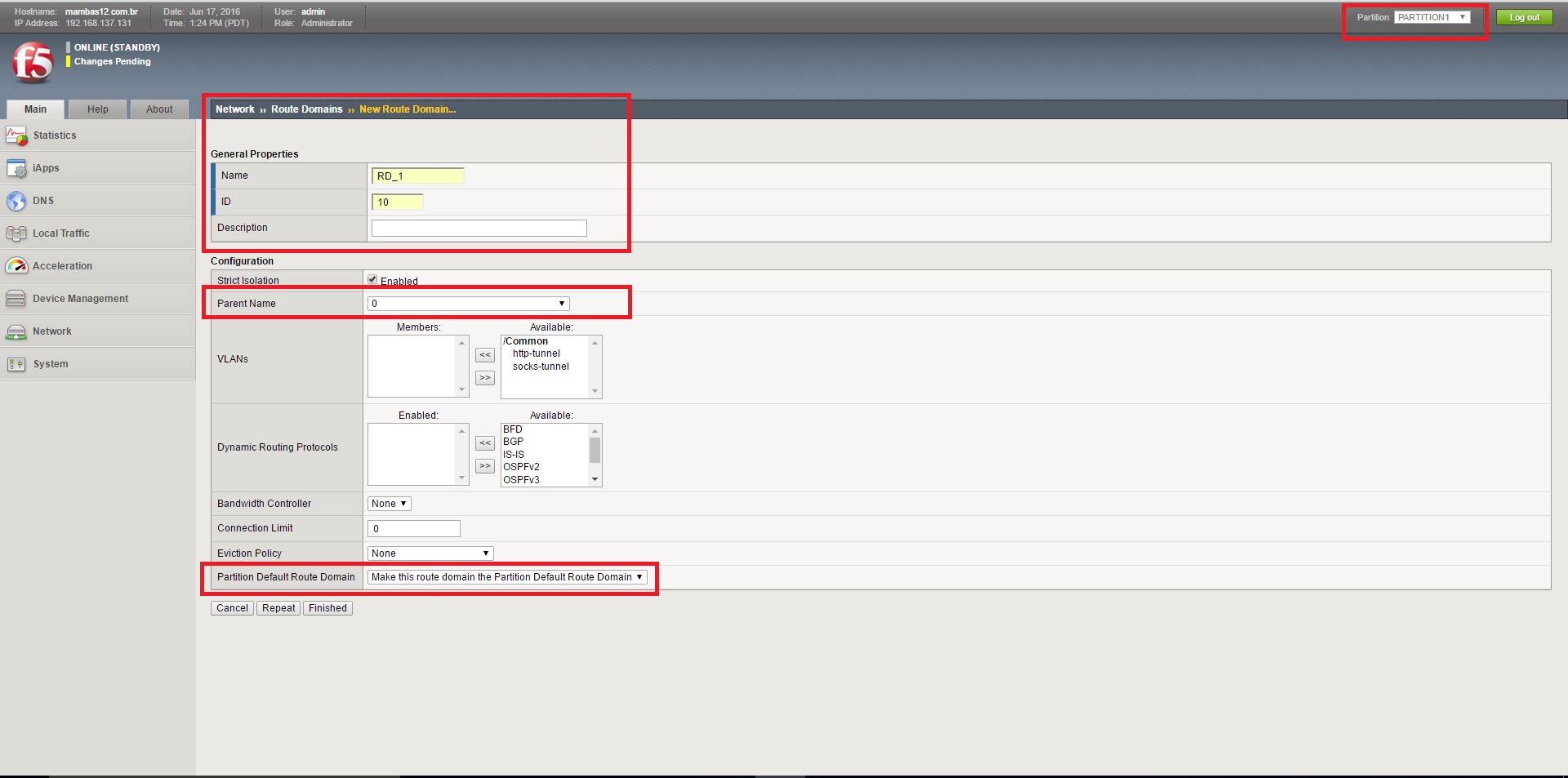Click the DNS globe icon
The height and width of the screenshot is (778, 1568).
coord(16,201)
